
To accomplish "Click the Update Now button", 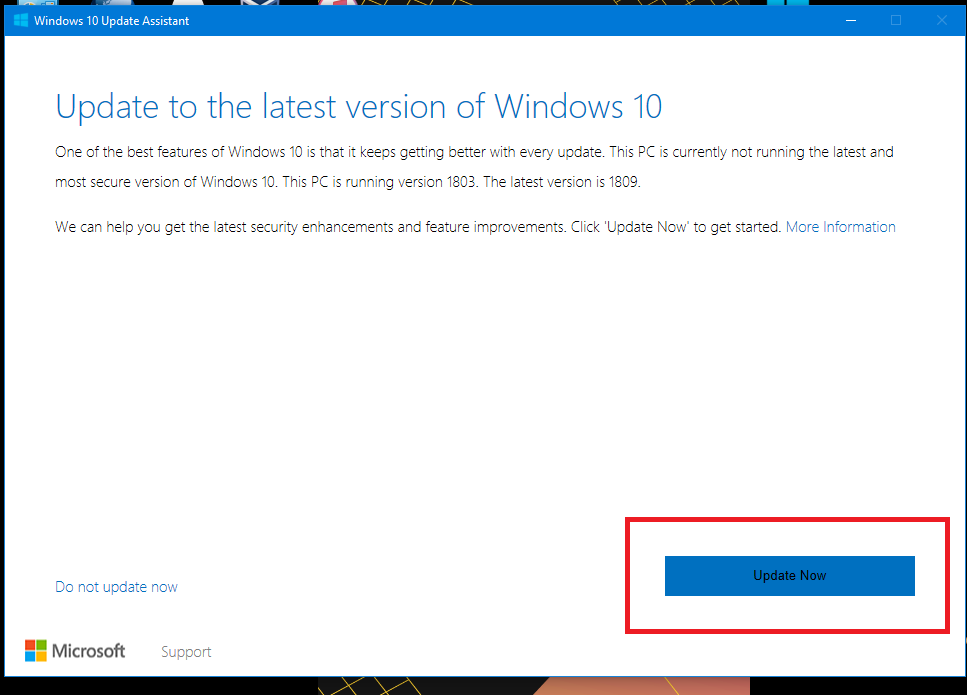I will click(x=789, y=575).
